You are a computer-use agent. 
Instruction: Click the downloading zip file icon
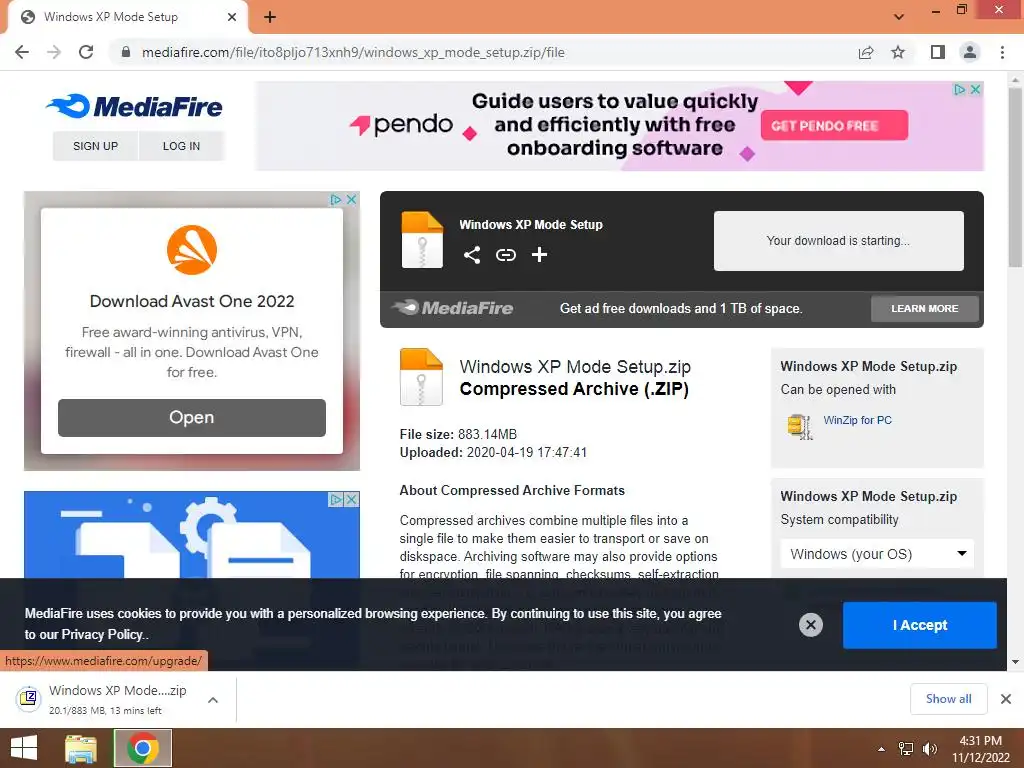click(28, 699)
